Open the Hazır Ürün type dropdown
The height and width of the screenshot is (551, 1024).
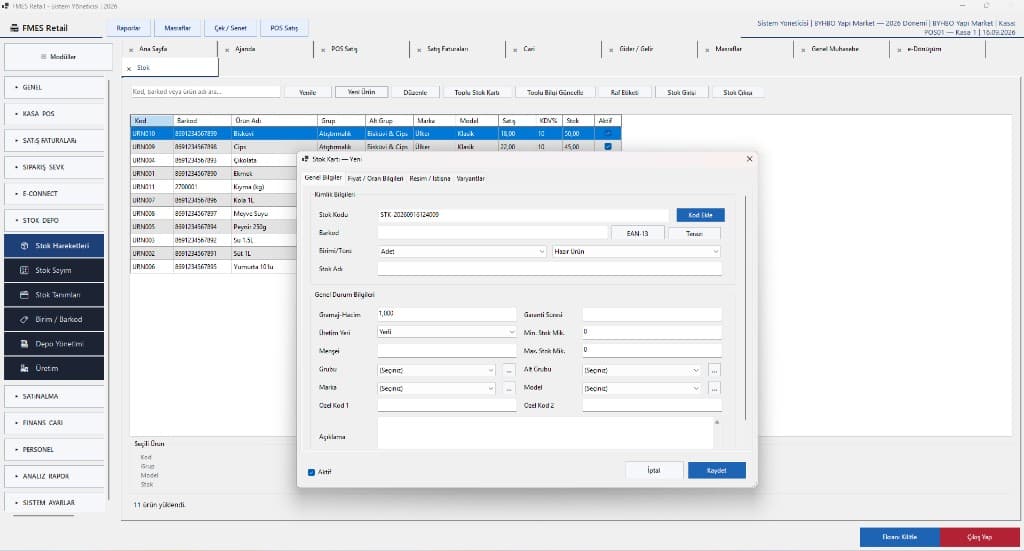coord(636,251)
